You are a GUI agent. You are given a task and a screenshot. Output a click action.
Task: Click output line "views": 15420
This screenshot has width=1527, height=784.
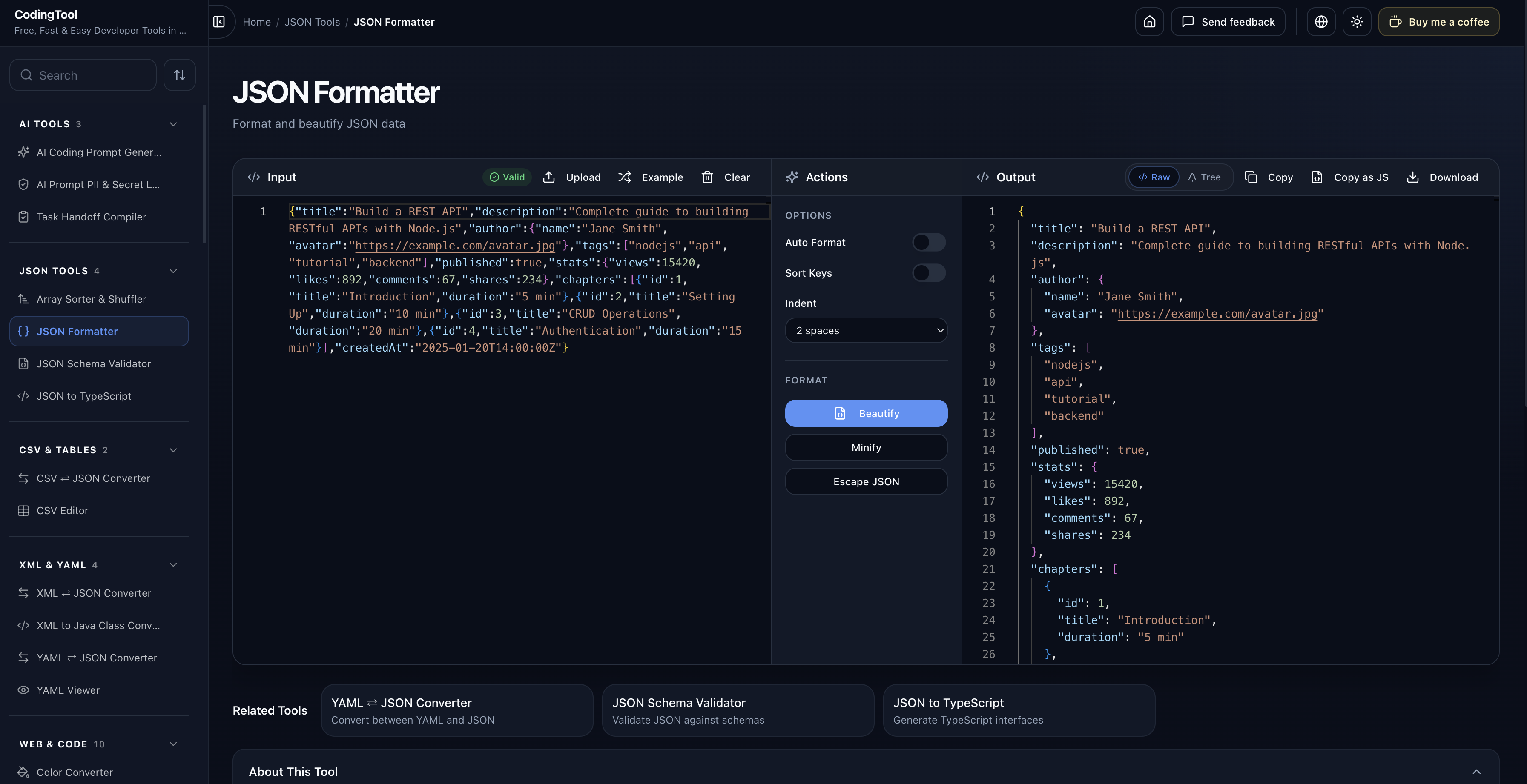[1094, 484]
